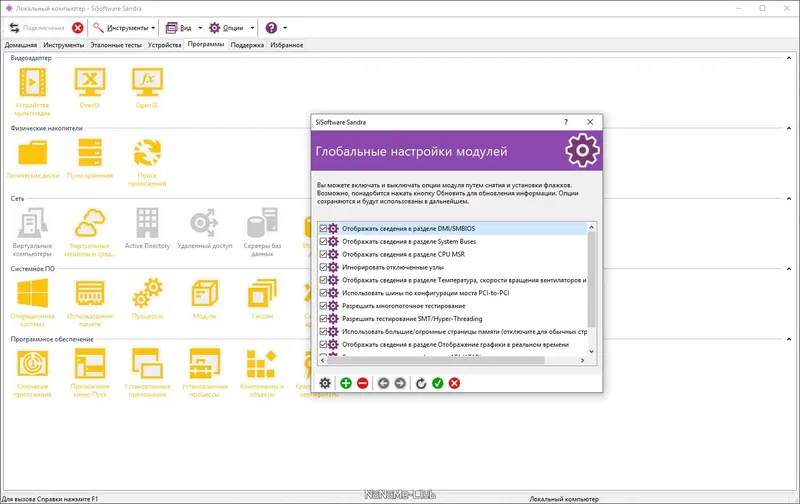Cancel with the red X icon in dialog toolbar
Viewport: 800px width, 504px height.
pyautogui.click(x=455, y=383)
